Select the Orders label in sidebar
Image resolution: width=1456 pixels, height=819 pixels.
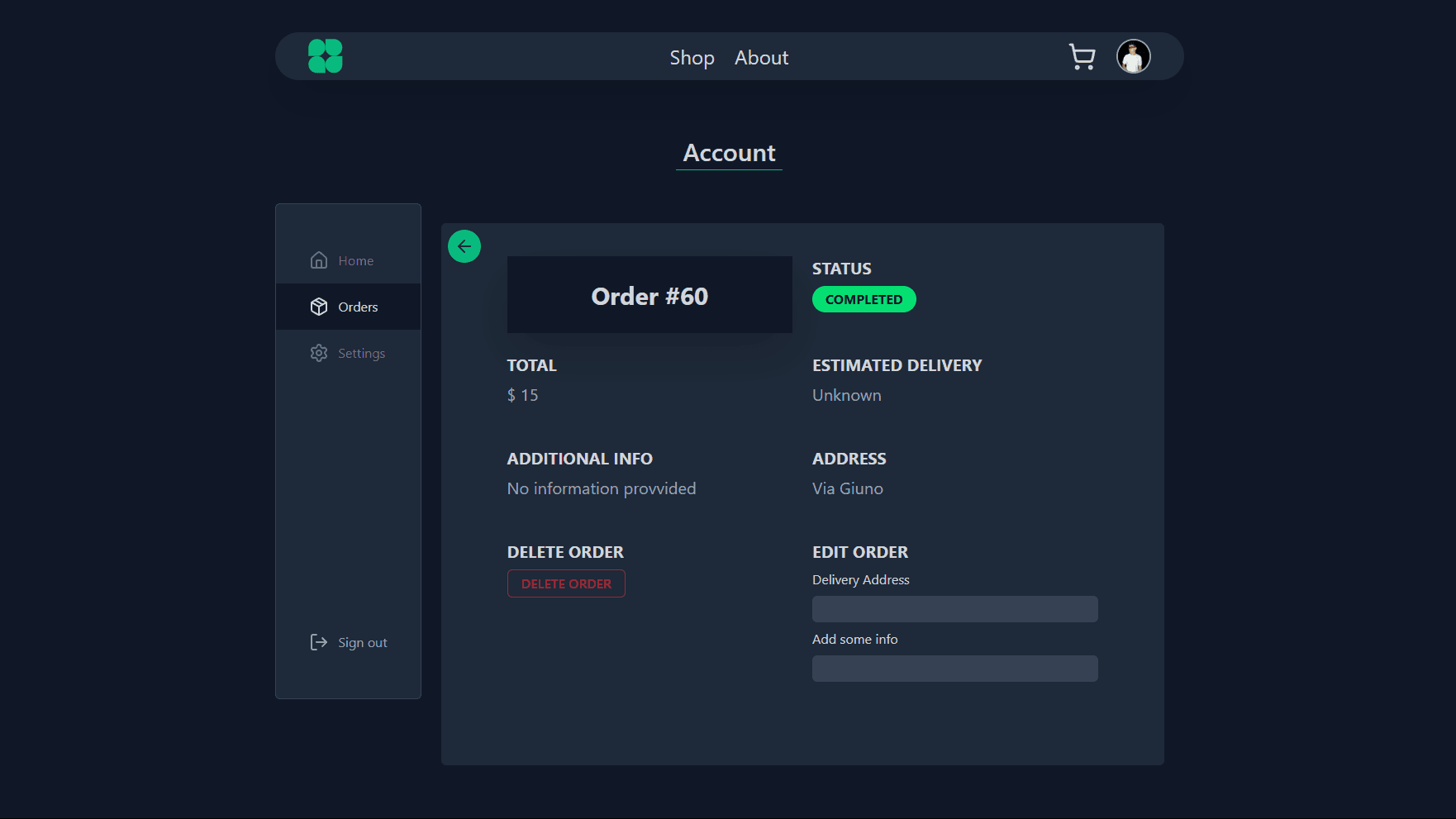pos(358,307)
